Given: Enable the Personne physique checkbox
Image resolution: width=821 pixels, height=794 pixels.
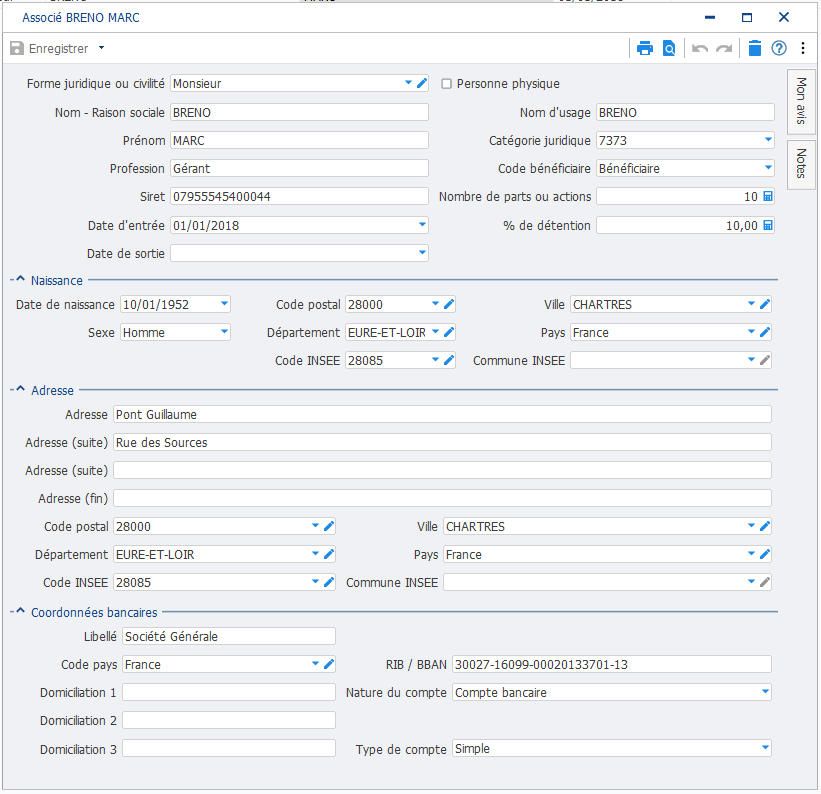Looking at the screenshot, I should (x=447, y=84).
